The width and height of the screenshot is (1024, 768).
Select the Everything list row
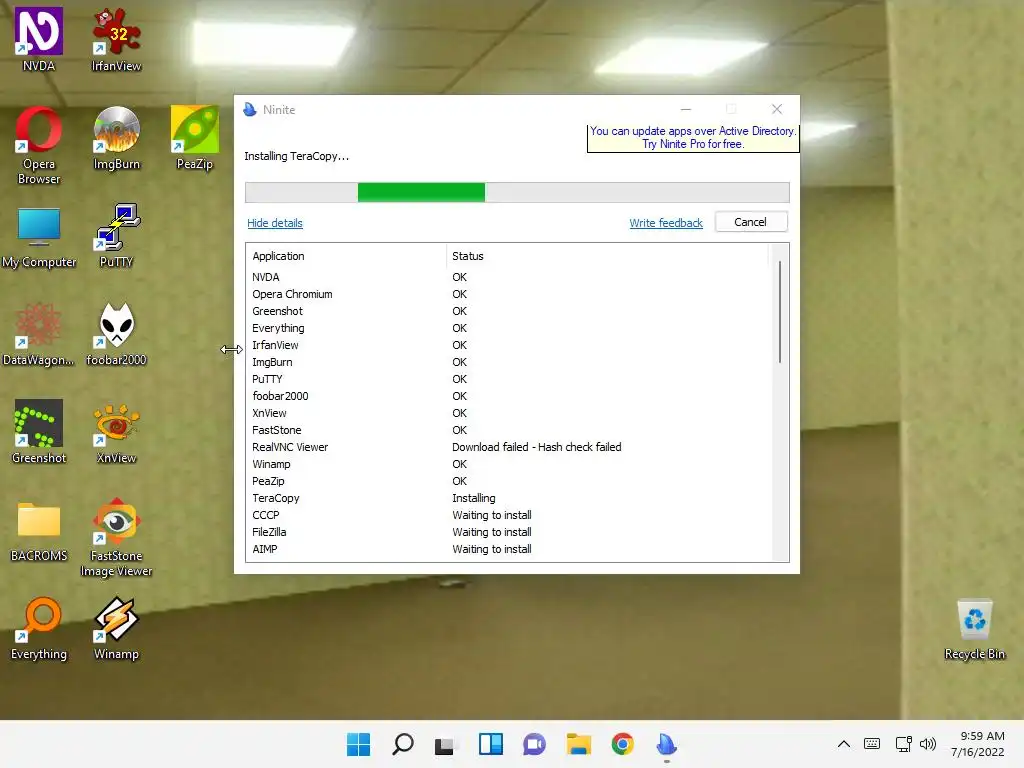coord(509,328)
